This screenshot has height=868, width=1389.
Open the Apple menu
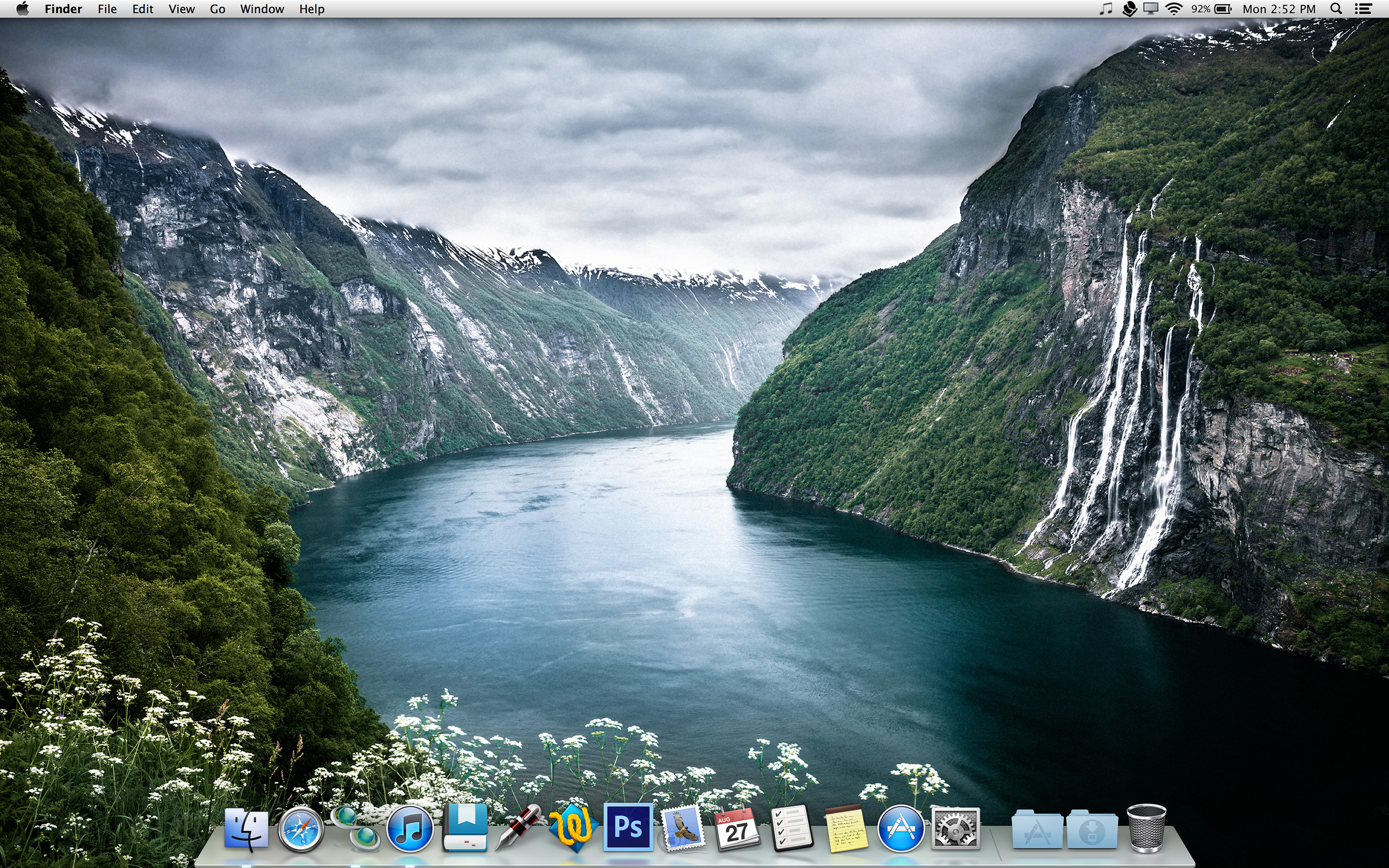tap(23, 8)
